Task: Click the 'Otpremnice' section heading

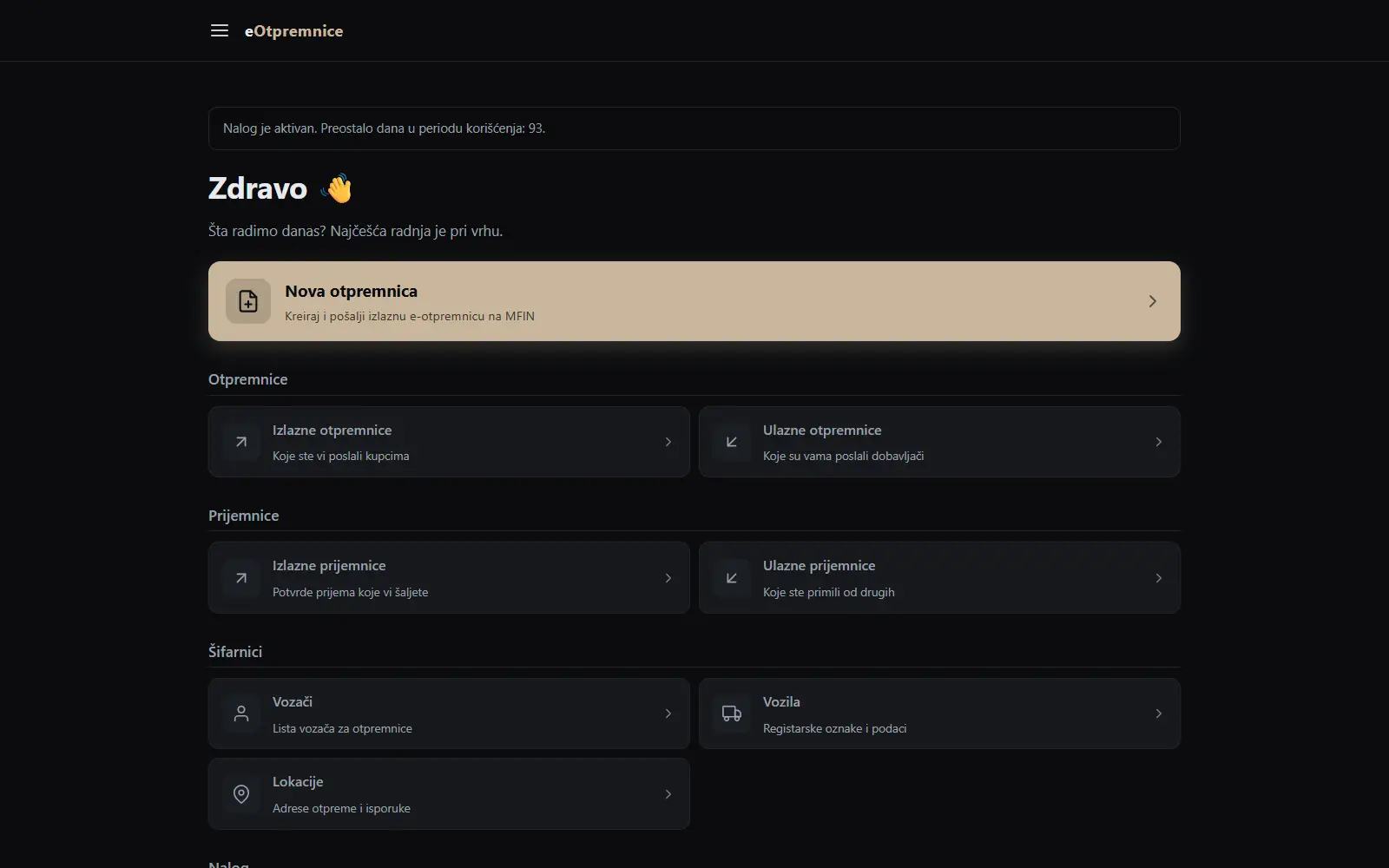Action: (247, 379)
